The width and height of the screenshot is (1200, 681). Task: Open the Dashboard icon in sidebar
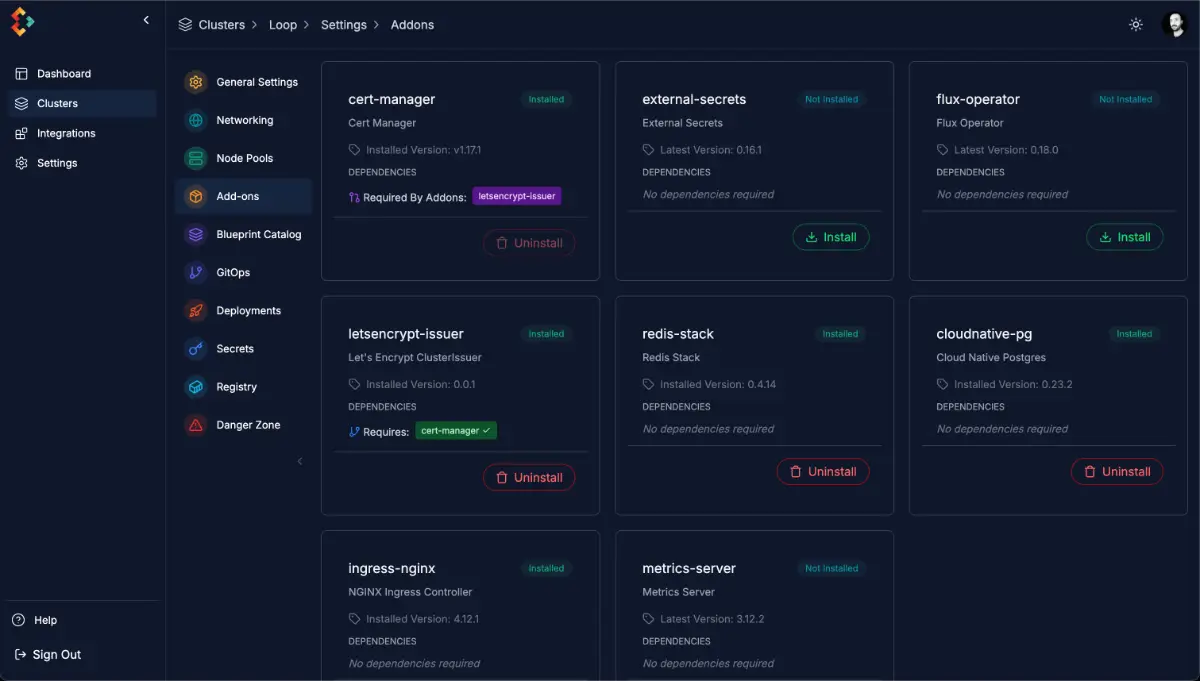click(21, 74)
